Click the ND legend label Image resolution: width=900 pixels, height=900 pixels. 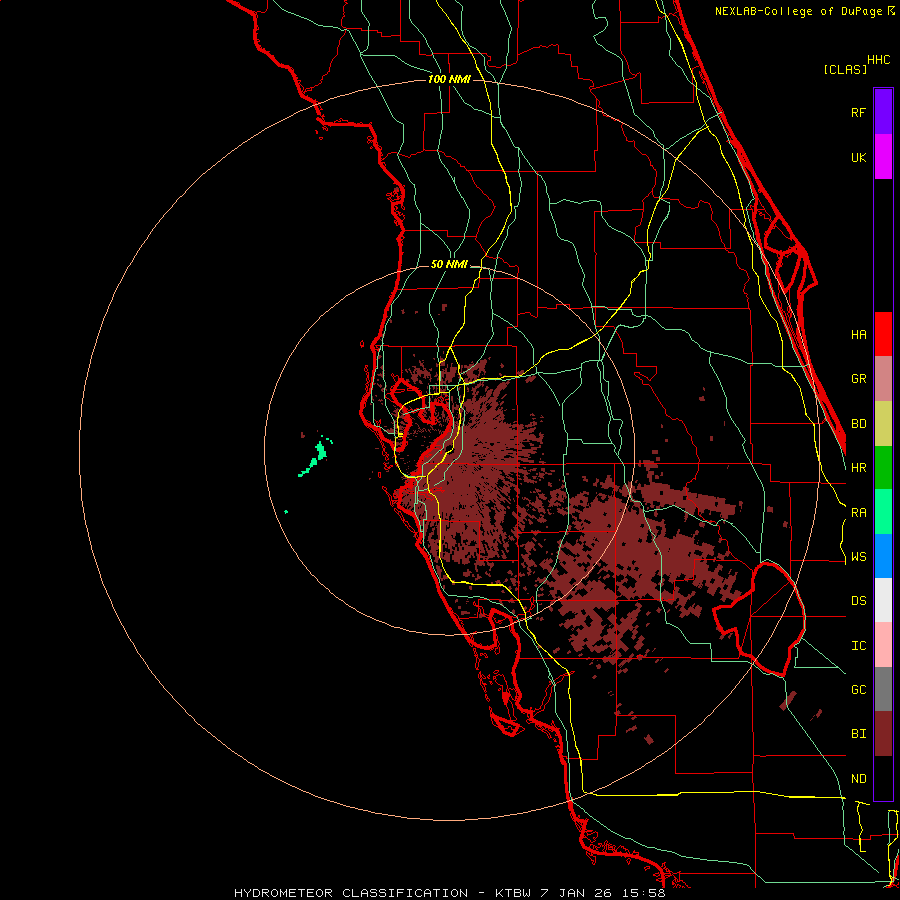click(x=858, y=779)
